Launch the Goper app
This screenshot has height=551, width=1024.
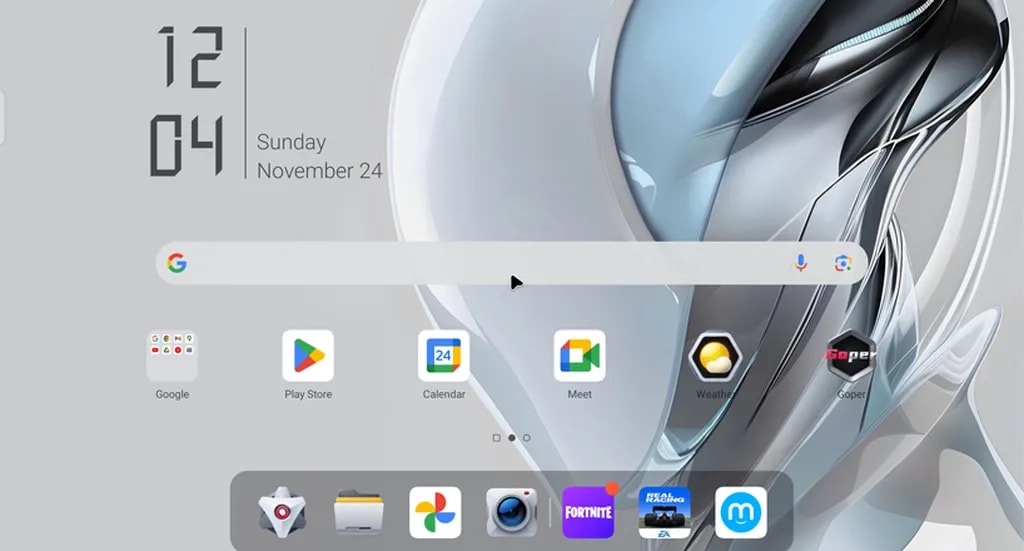point(851,356)
